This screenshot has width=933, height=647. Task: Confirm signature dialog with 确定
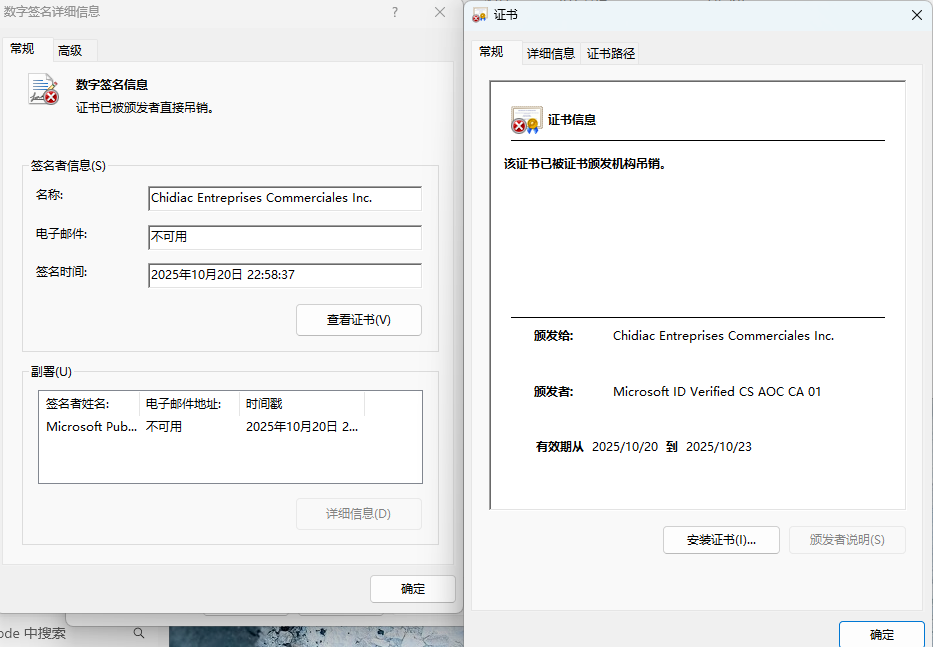(413, 589)
